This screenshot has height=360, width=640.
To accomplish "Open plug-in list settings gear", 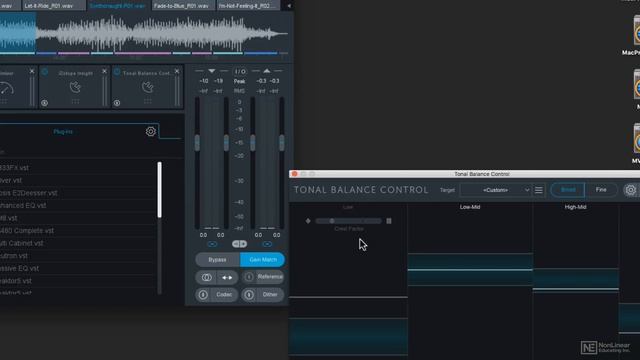I will 151,131.
